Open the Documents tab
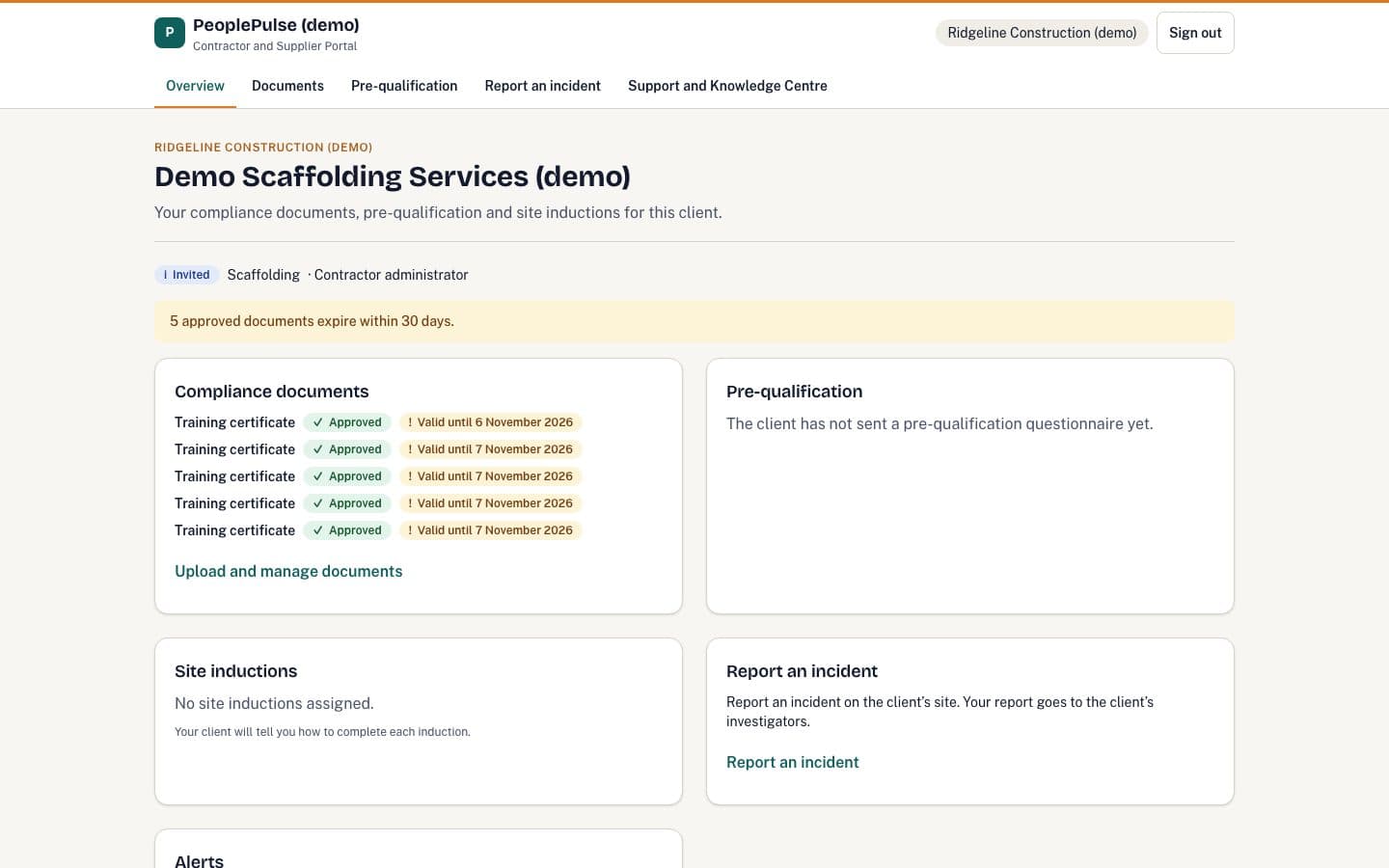 coord(287,86)
